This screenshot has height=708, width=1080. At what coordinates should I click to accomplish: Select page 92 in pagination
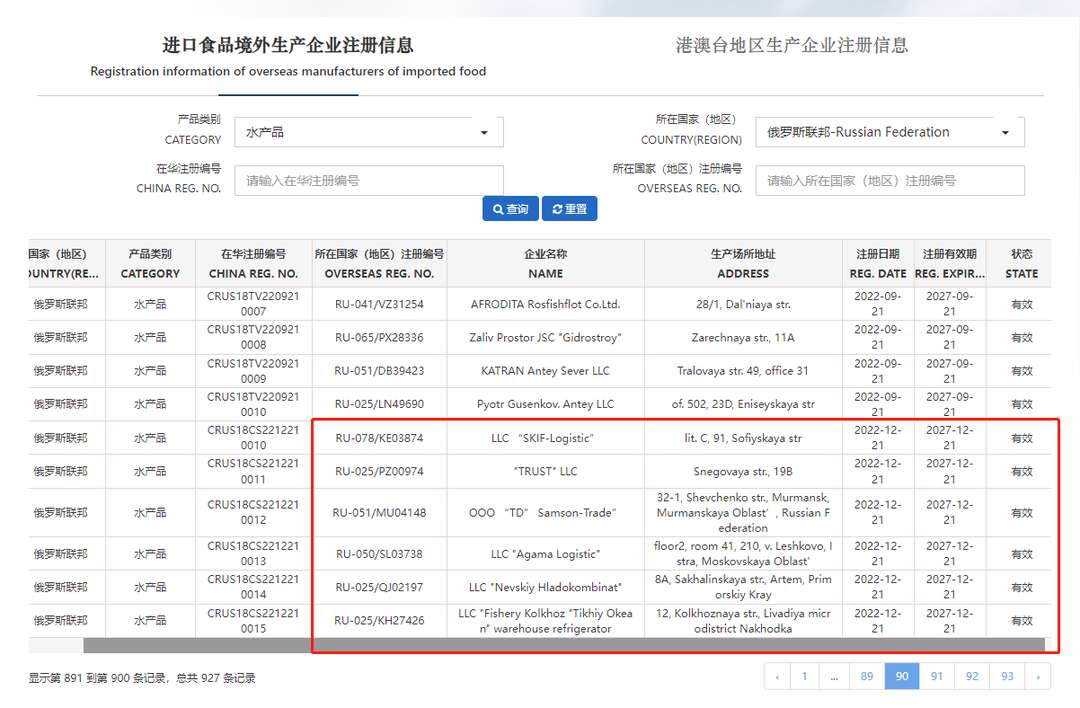click(x=972, y=677)
